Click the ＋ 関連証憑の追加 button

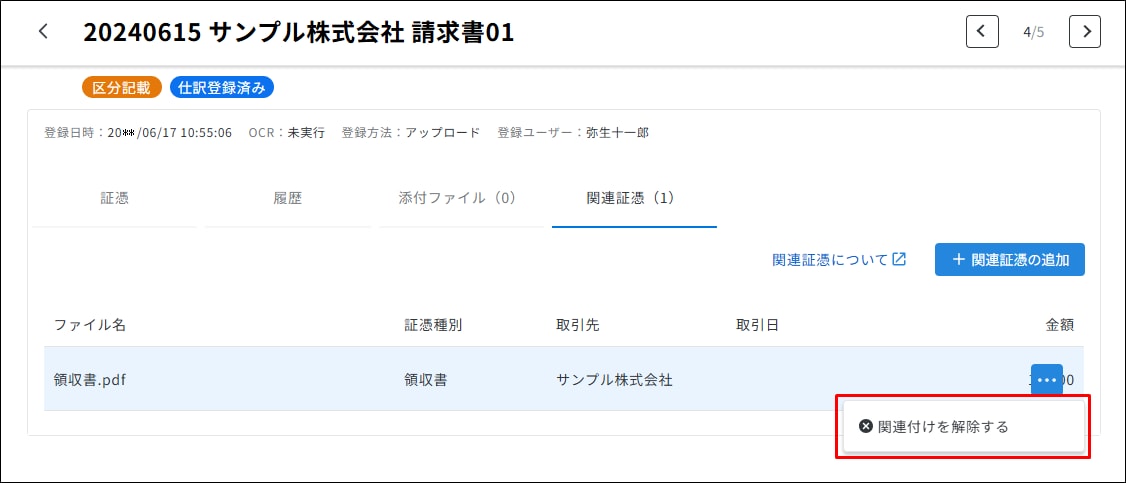click(x=1009, y=260)
